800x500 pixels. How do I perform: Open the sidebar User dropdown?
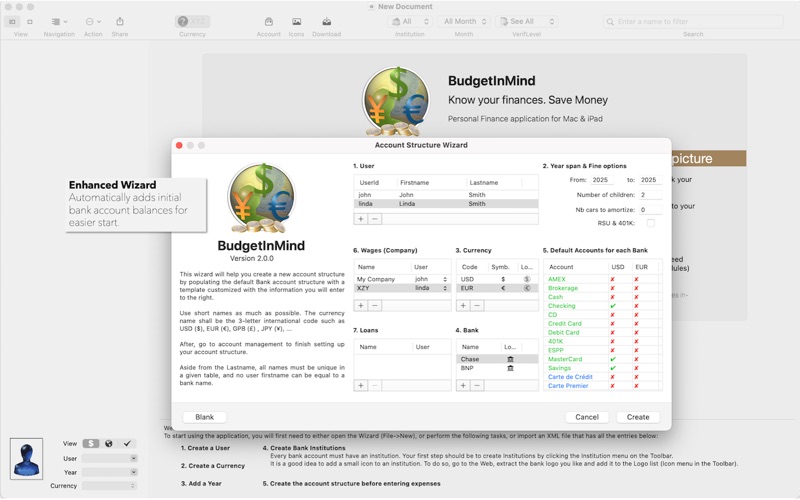pyautogui.click(x=109, y=458)
